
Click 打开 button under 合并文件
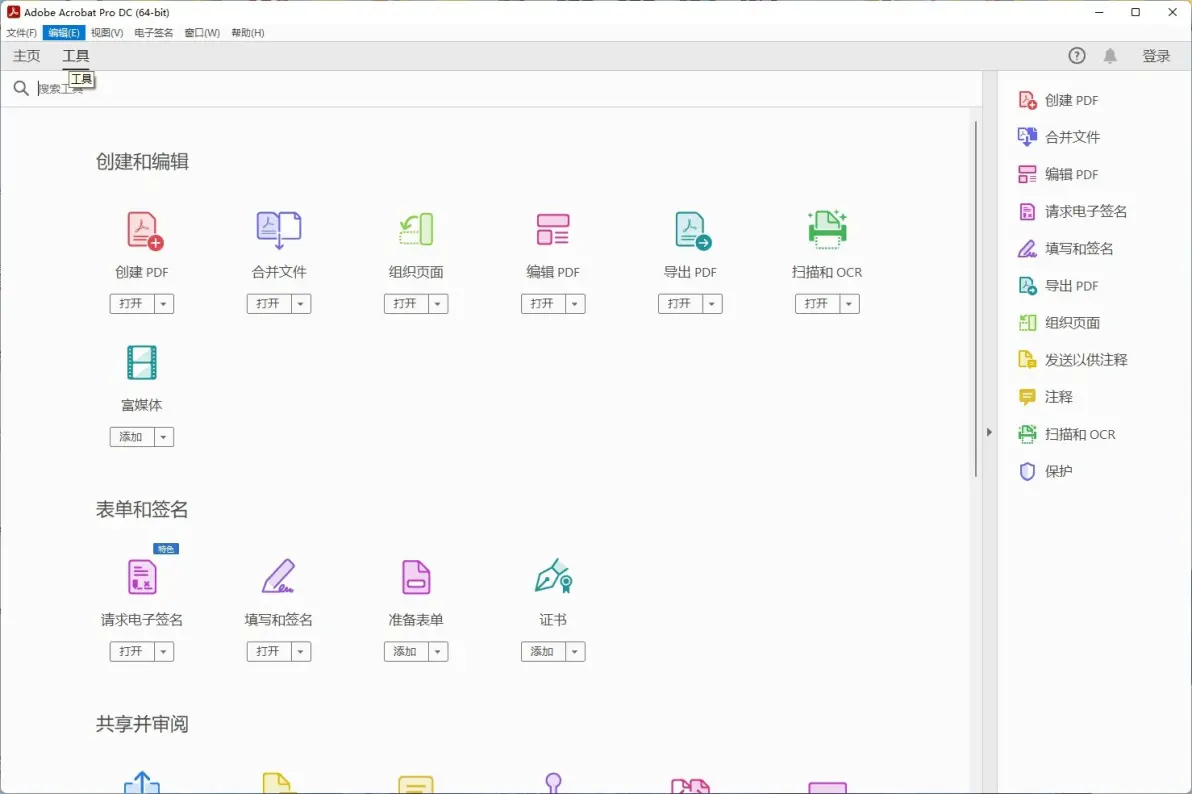pyautogui.click(x=269, y=303)
